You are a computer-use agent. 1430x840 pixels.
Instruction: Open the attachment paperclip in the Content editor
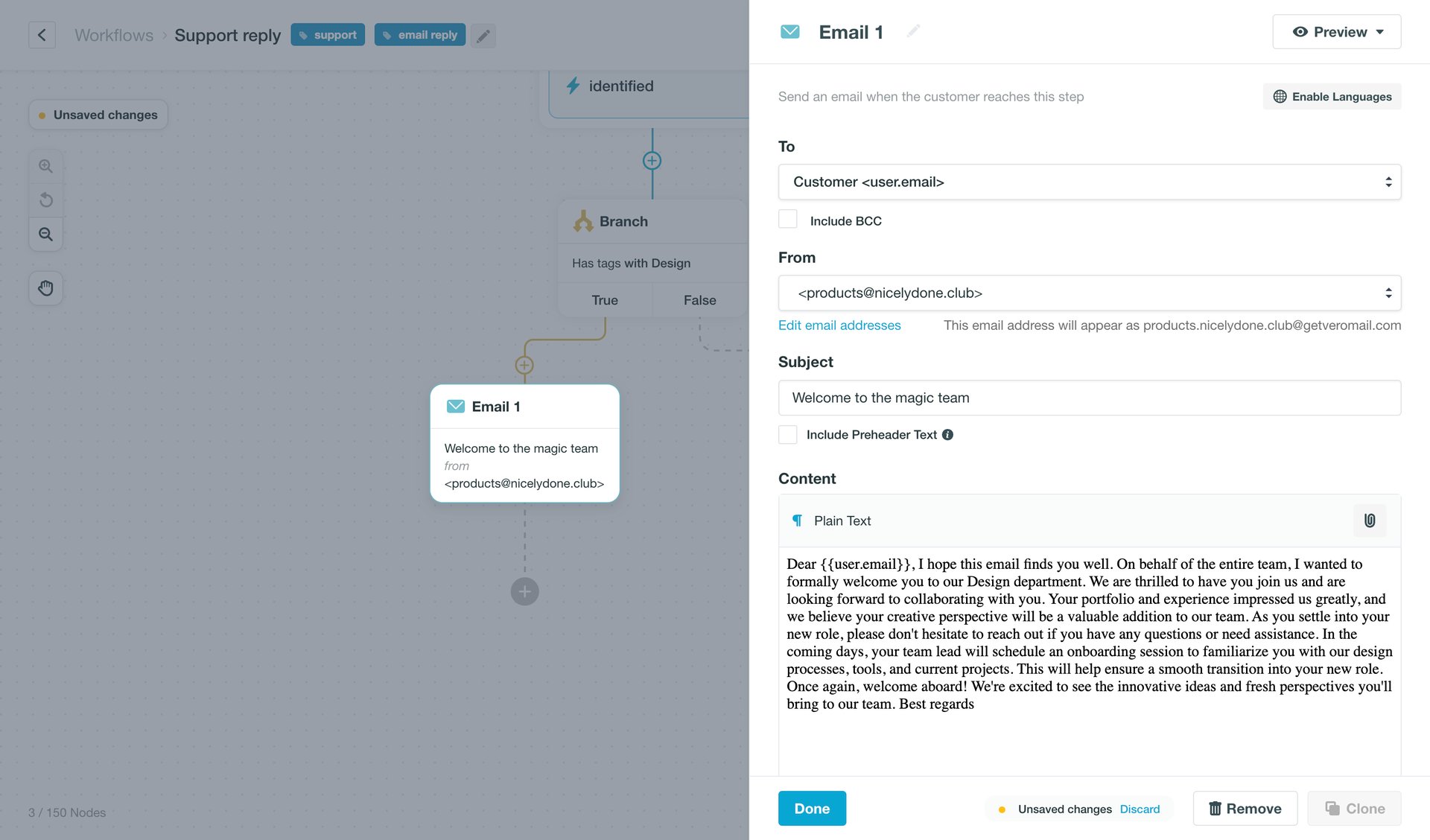pyautogui.click(x=1369, y=521)
